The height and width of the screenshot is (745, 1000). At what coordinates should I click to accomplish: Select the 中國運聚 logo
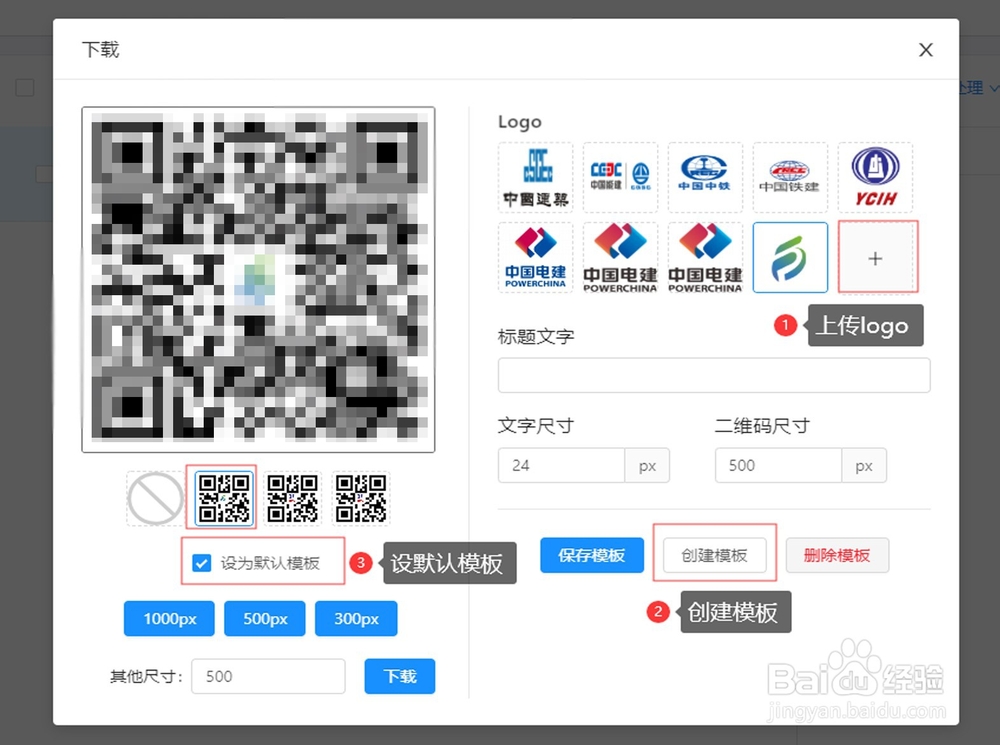tap(535, 177)
